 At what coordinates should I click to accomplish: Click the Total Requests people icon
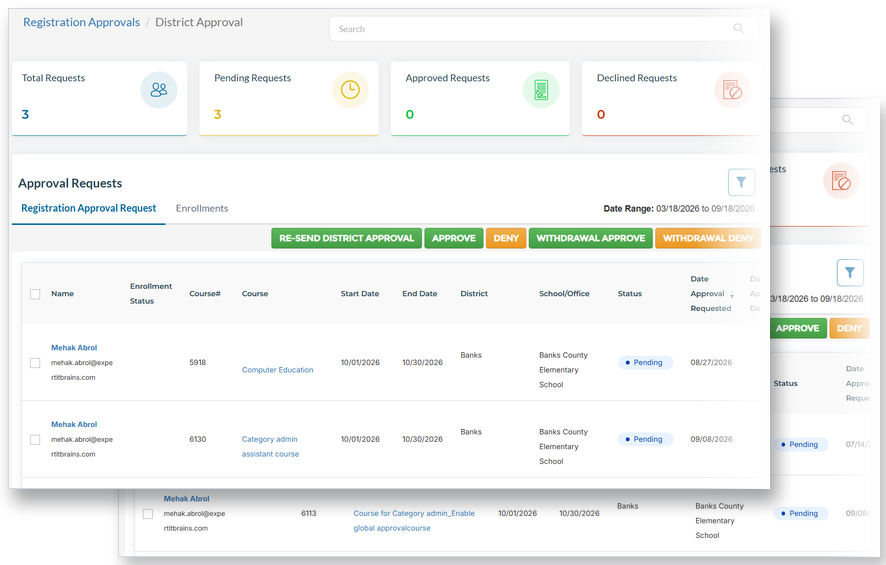(159, 90)
